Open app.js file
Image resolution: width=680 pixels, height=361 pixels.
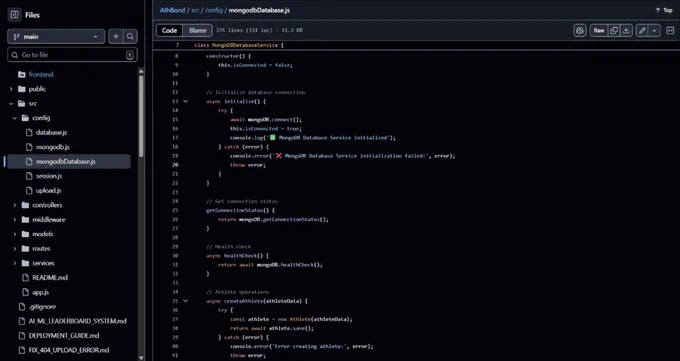pyautogui.click(x=40, y=292)
